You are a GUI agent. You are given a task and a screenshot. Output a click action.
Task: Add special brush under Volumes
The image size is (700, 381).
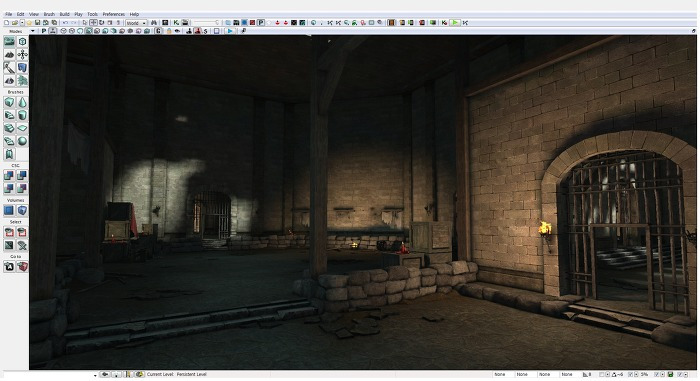click(x=9, y=210)
